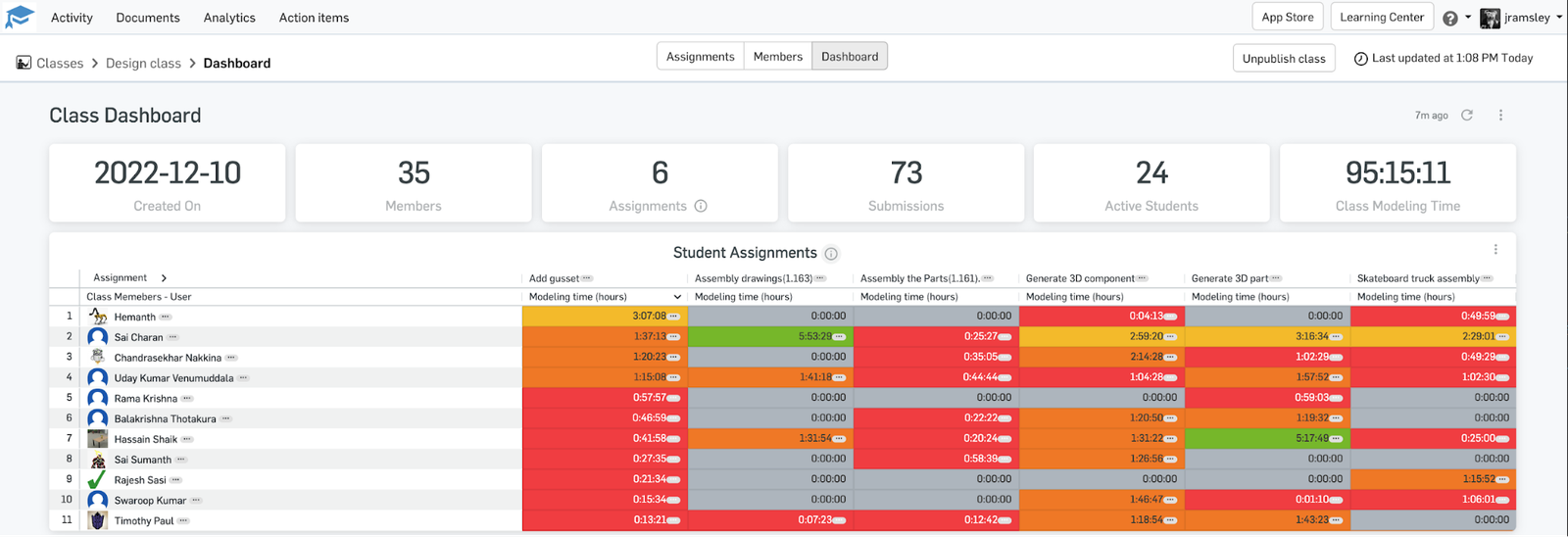Click the Classes folder icon in breadcrumb
1568x537 pixels.
point(24,63)
